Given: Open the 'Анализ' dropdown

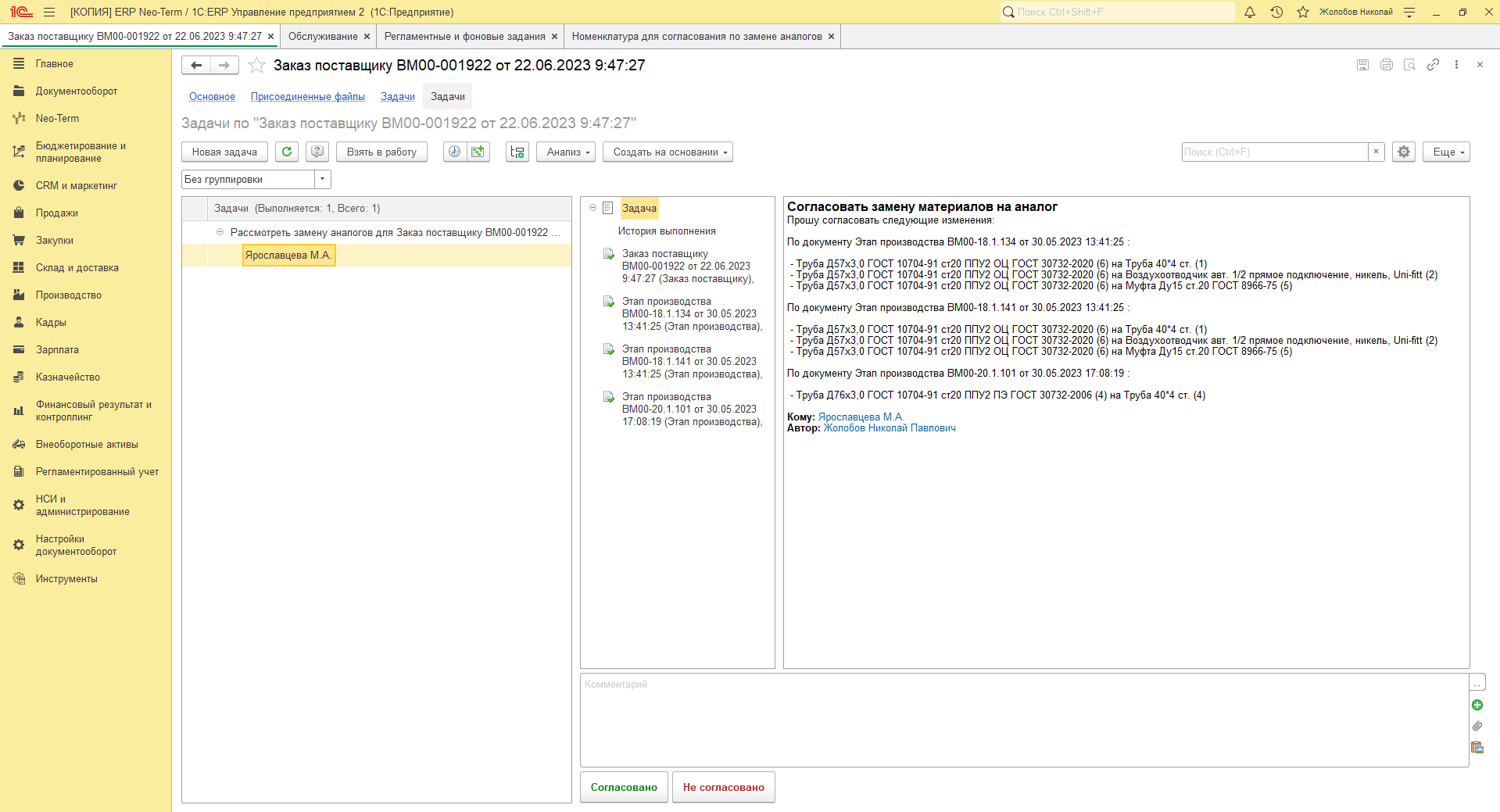Looking at the screenshot, I should coord(566,152).
